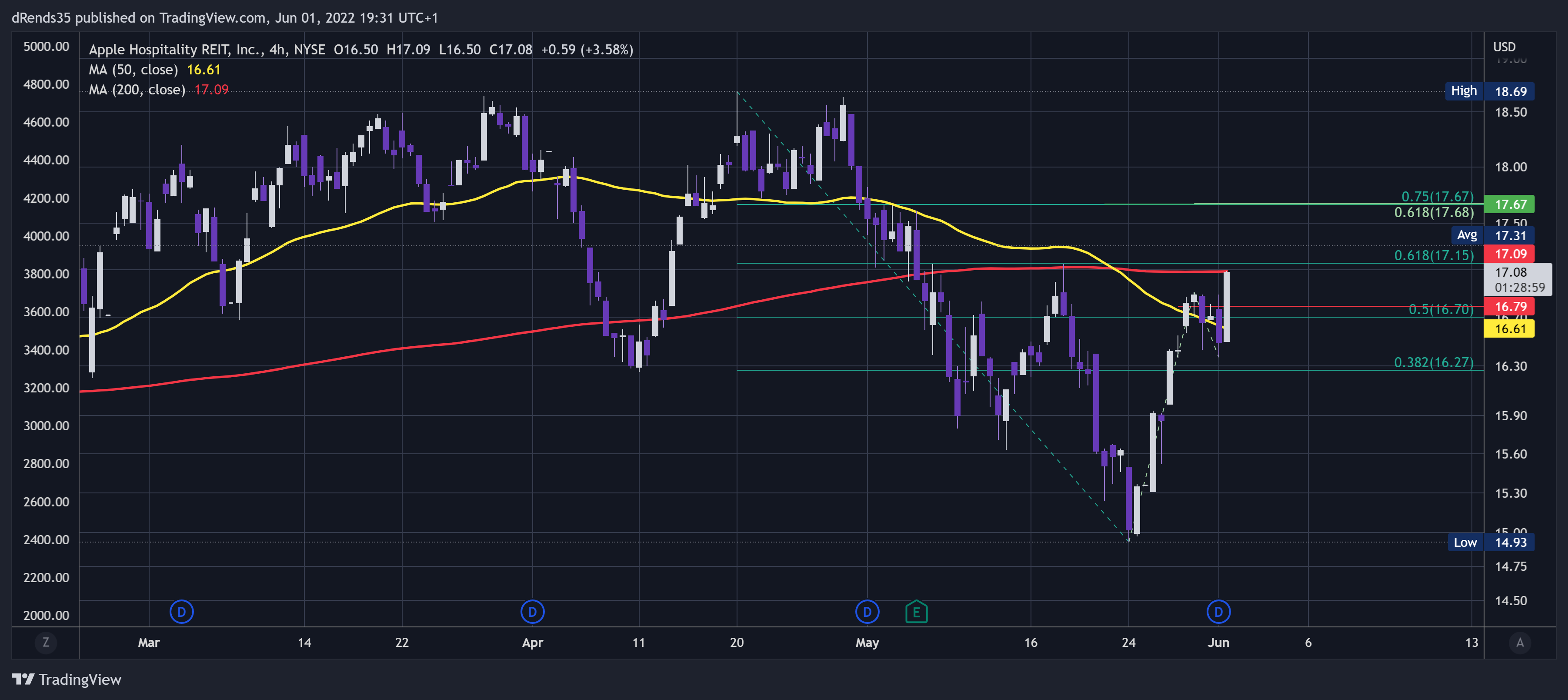The image size is (1568, 700).
Task: Toggle auto scale A button
Action: [1520, 642]
